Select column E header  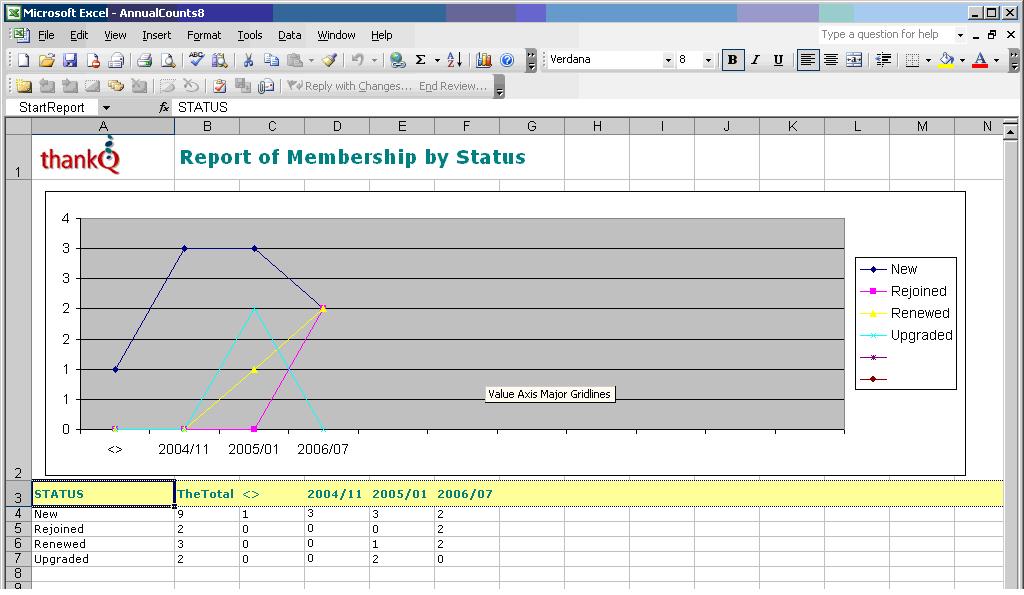(x=402, y=126)
